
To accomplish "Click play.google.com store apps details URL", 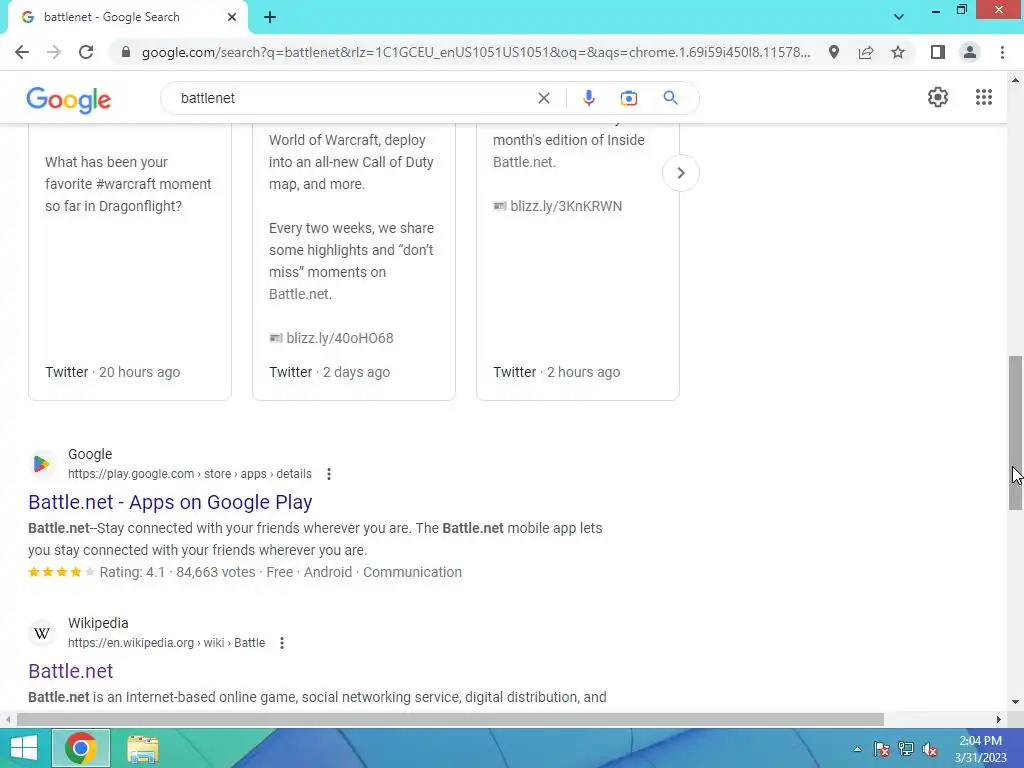I will click(x=189, y=474).
